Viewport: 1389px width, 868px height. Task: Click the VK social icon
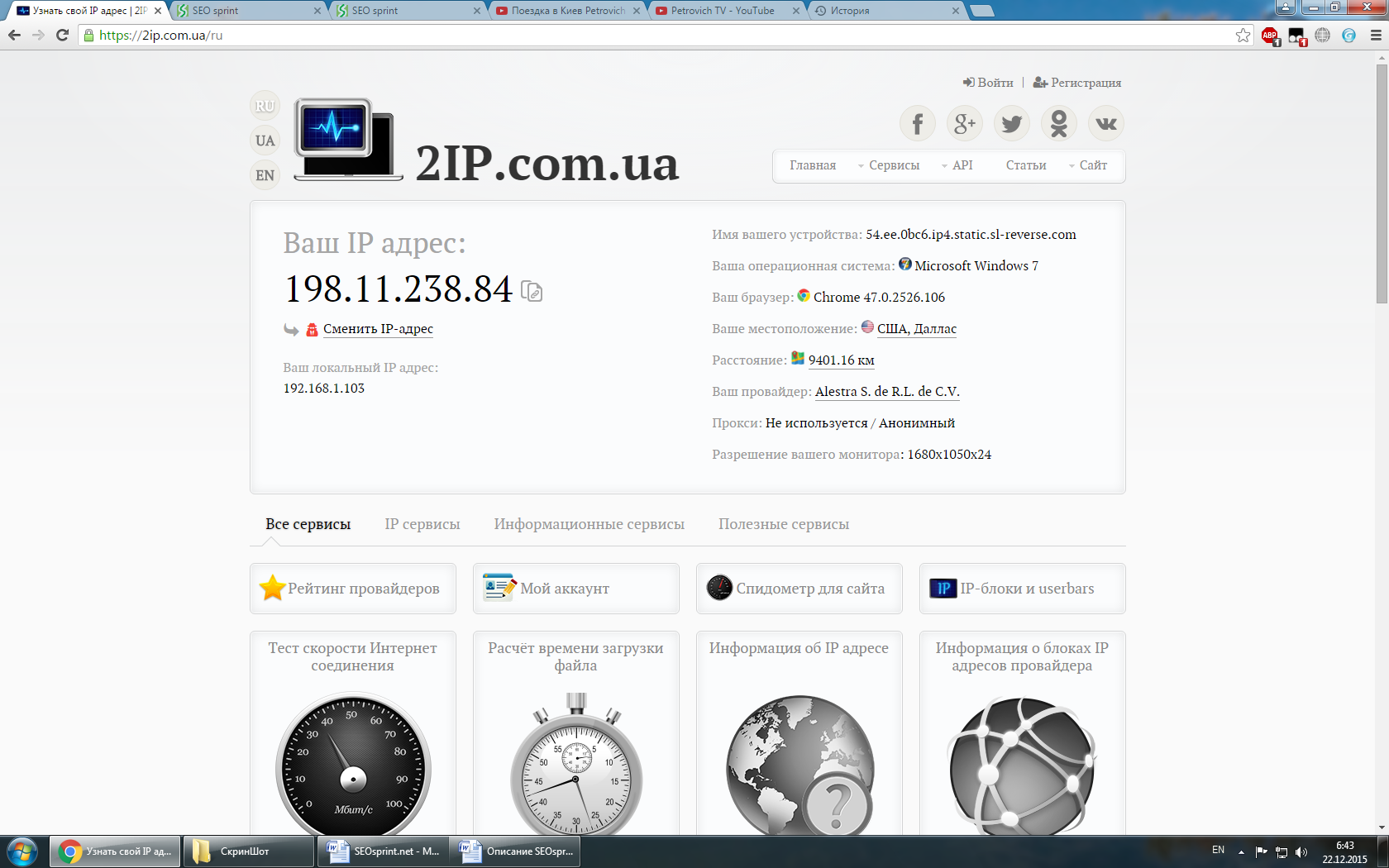[x=1105, y=124]
